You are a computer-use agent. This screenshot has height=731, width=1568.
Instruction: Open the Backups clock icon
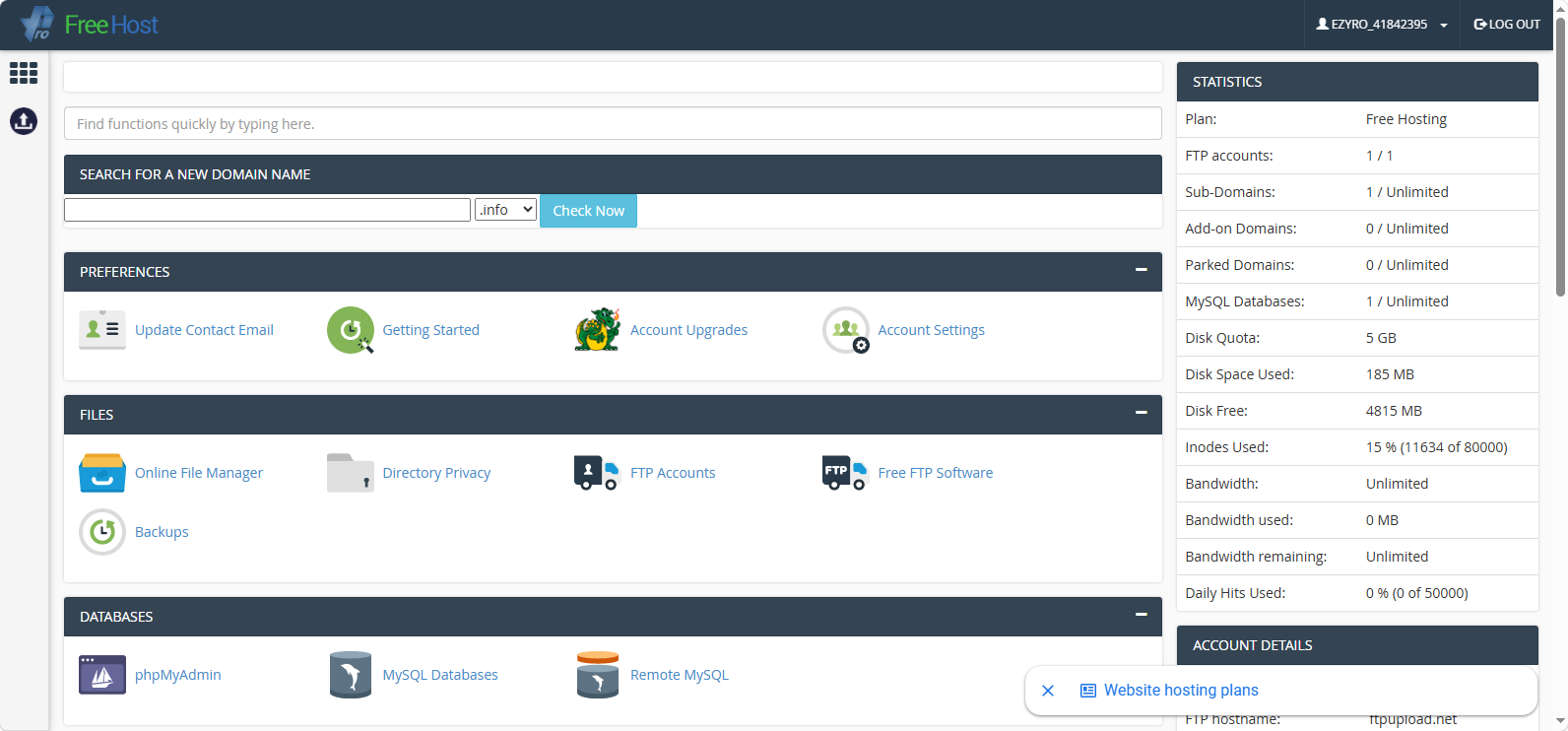click(x=102, y=532)
